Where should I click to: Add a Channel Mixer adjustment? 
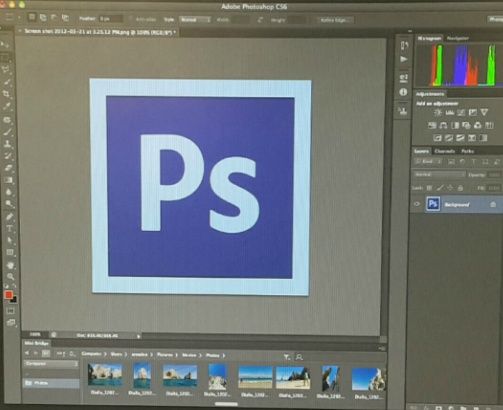point(478,125)
